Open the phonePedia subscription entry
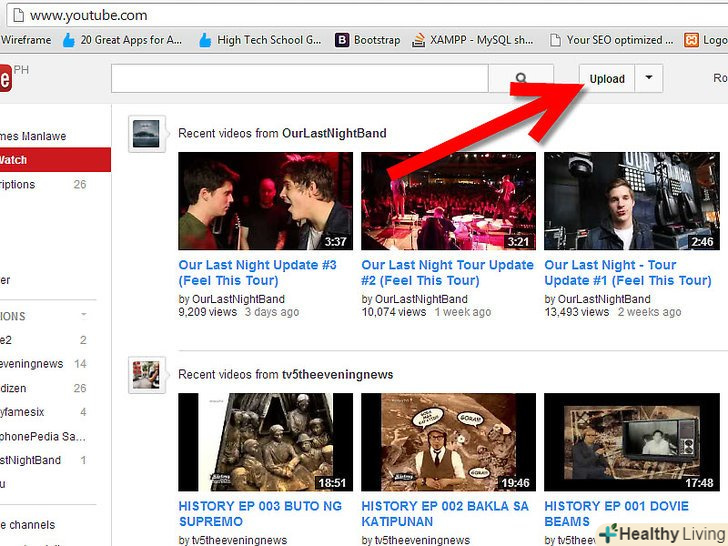This screenshot has width=728, height=546. [x=44, y=436]
